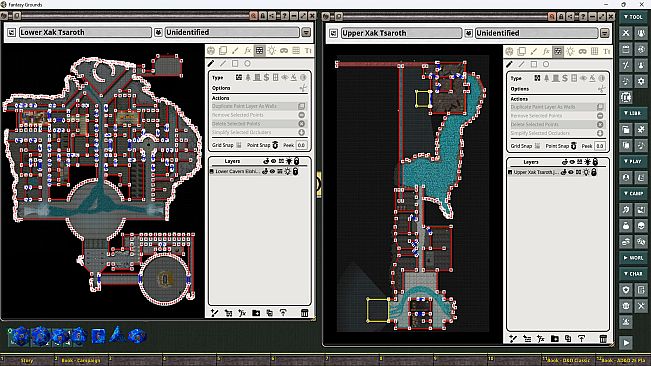651x366 pixels.
Task: Click Duplicate Paint Layer As Walls in Upper Xak Tsaroth
Action: 558,107
